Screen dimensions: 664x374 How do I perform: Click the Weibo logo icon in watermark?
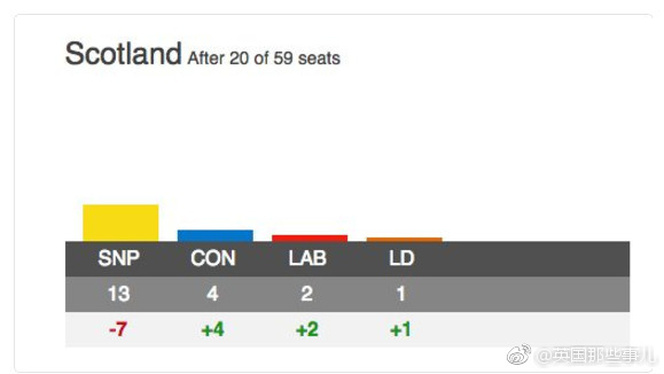click(x=519, y=355)
